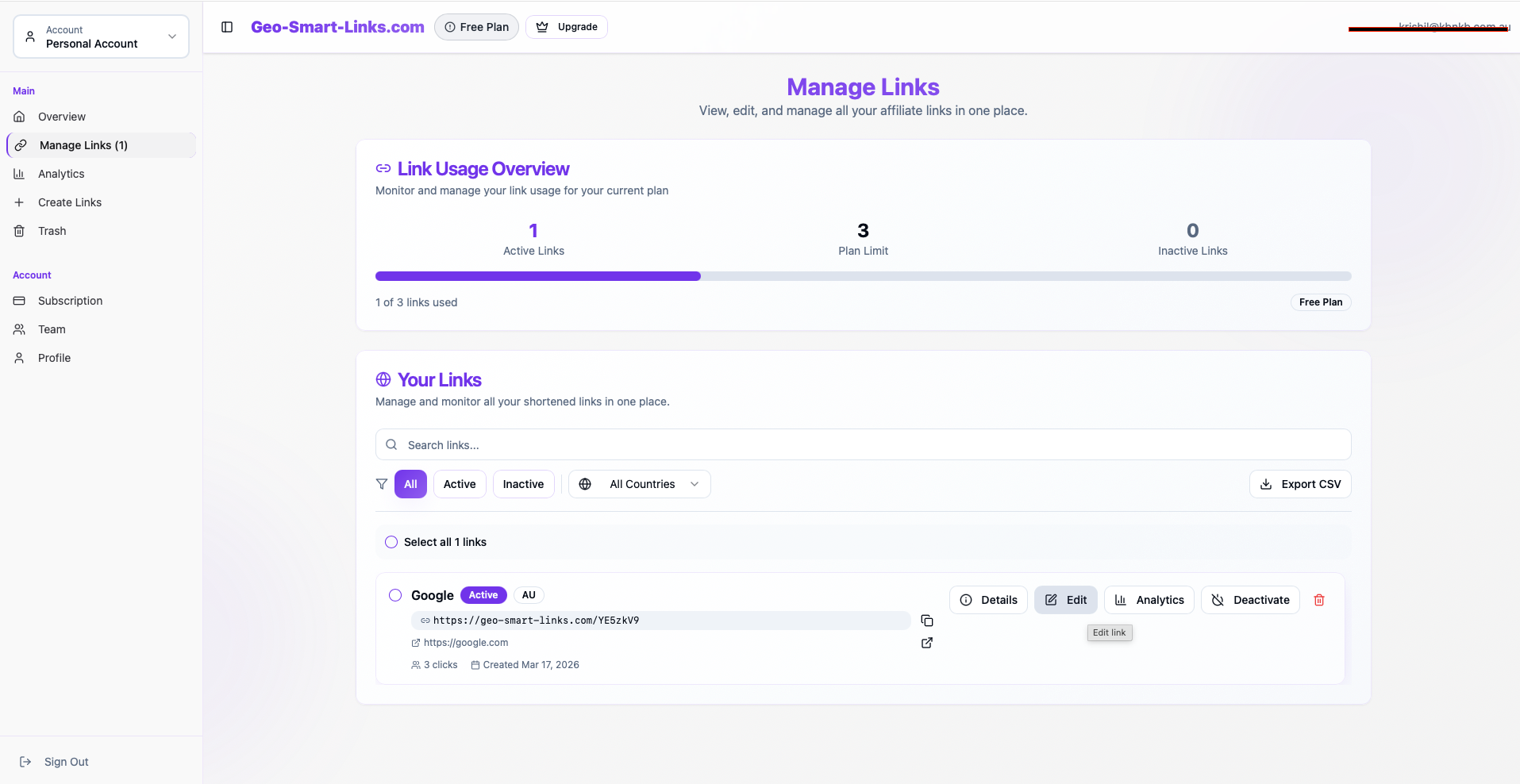Click the Free Plan header badge
The height and width of the screenshot is (784, 1520).
476,27
